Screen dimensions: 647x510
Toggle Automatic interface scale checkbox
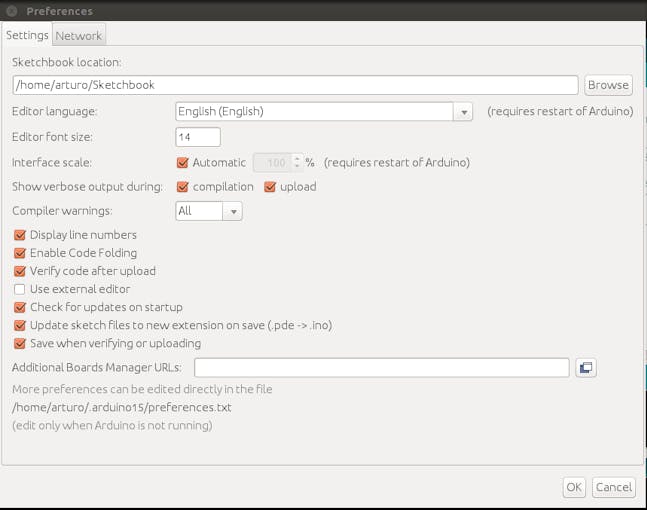[x=182, y=163]
